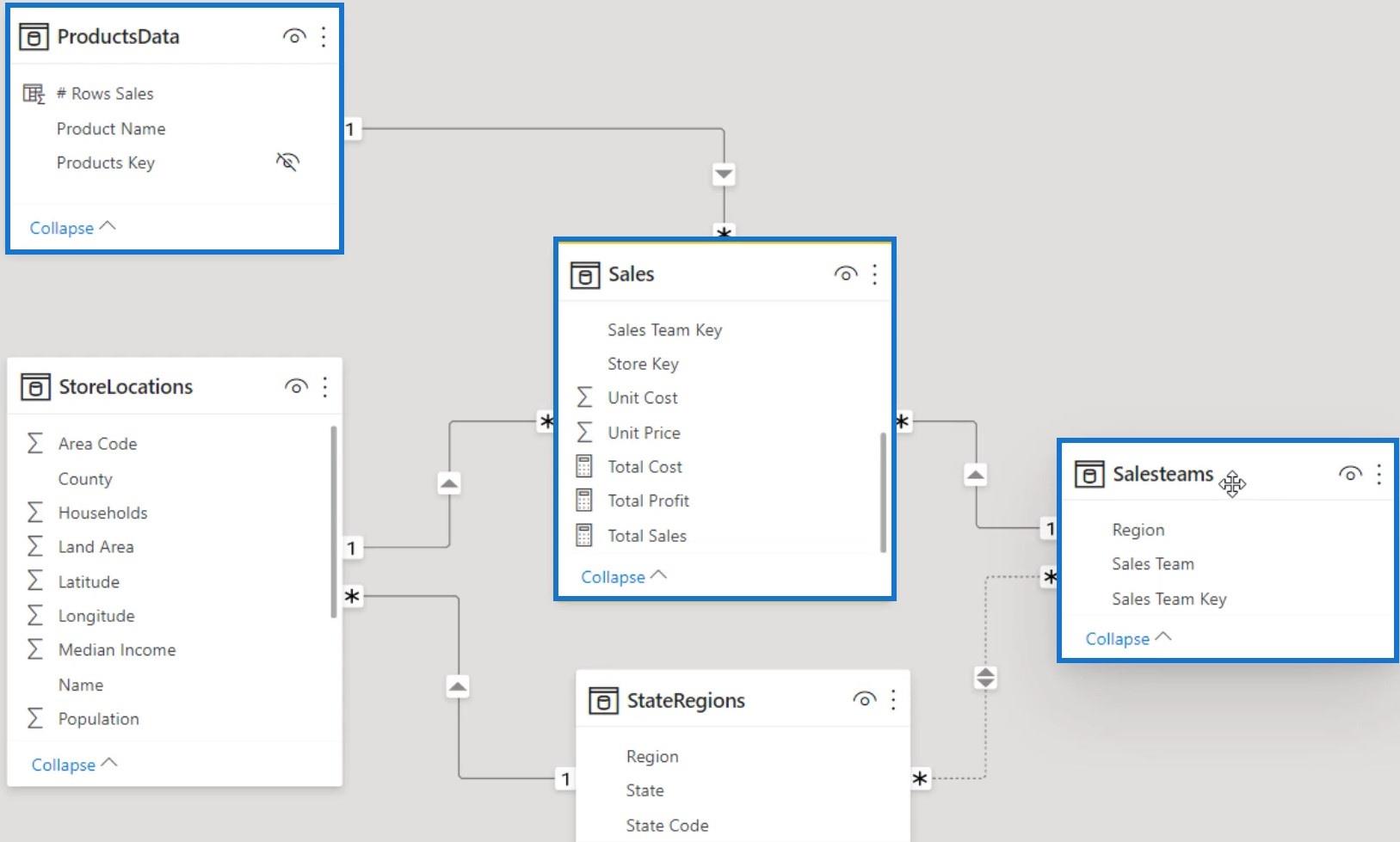
Task: Click calculator icon beside Total Sales
Action: (x=583, y=535)
